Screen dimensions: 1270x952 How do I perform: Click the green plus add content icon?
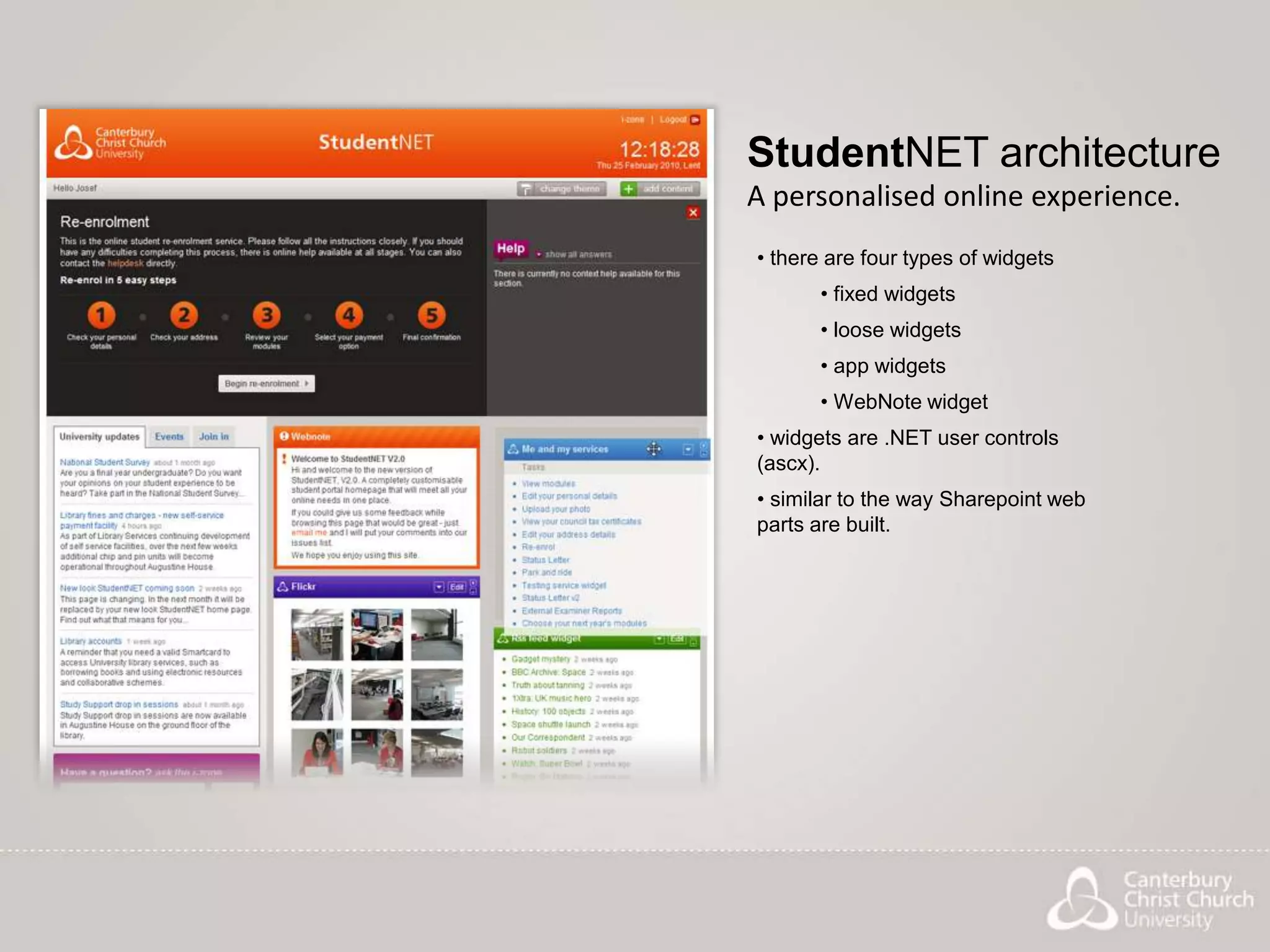click(628, 189)
